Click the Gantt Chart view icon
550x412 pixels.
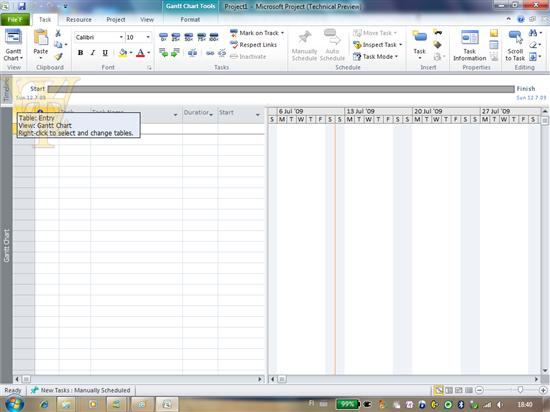click(x=13, y=38)
